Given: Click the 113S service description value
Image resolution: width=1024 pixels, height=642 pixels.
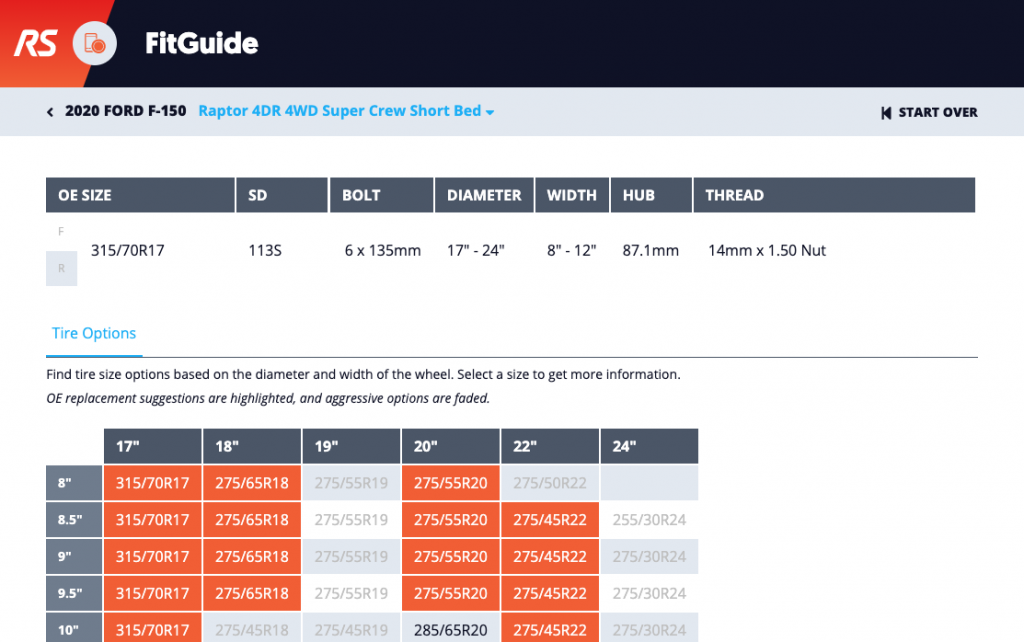Looking at the screenshot, I should [x=264, y=250].
